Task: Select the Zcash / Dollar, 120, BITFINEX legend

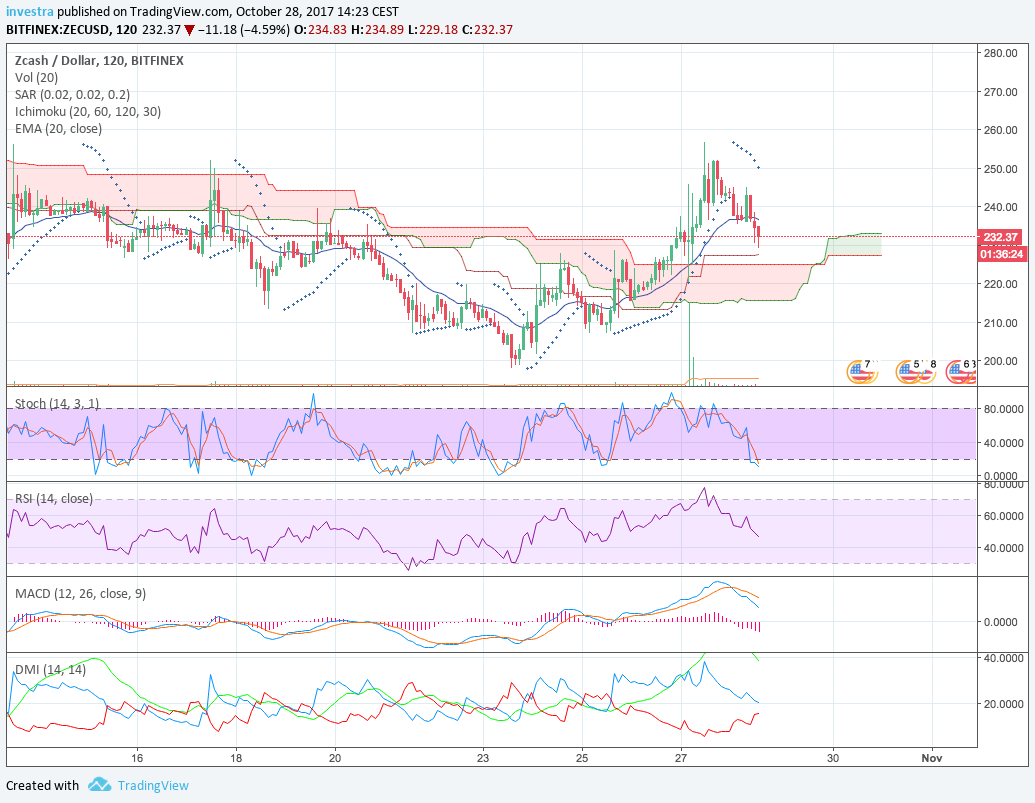Action: [99, 61]
